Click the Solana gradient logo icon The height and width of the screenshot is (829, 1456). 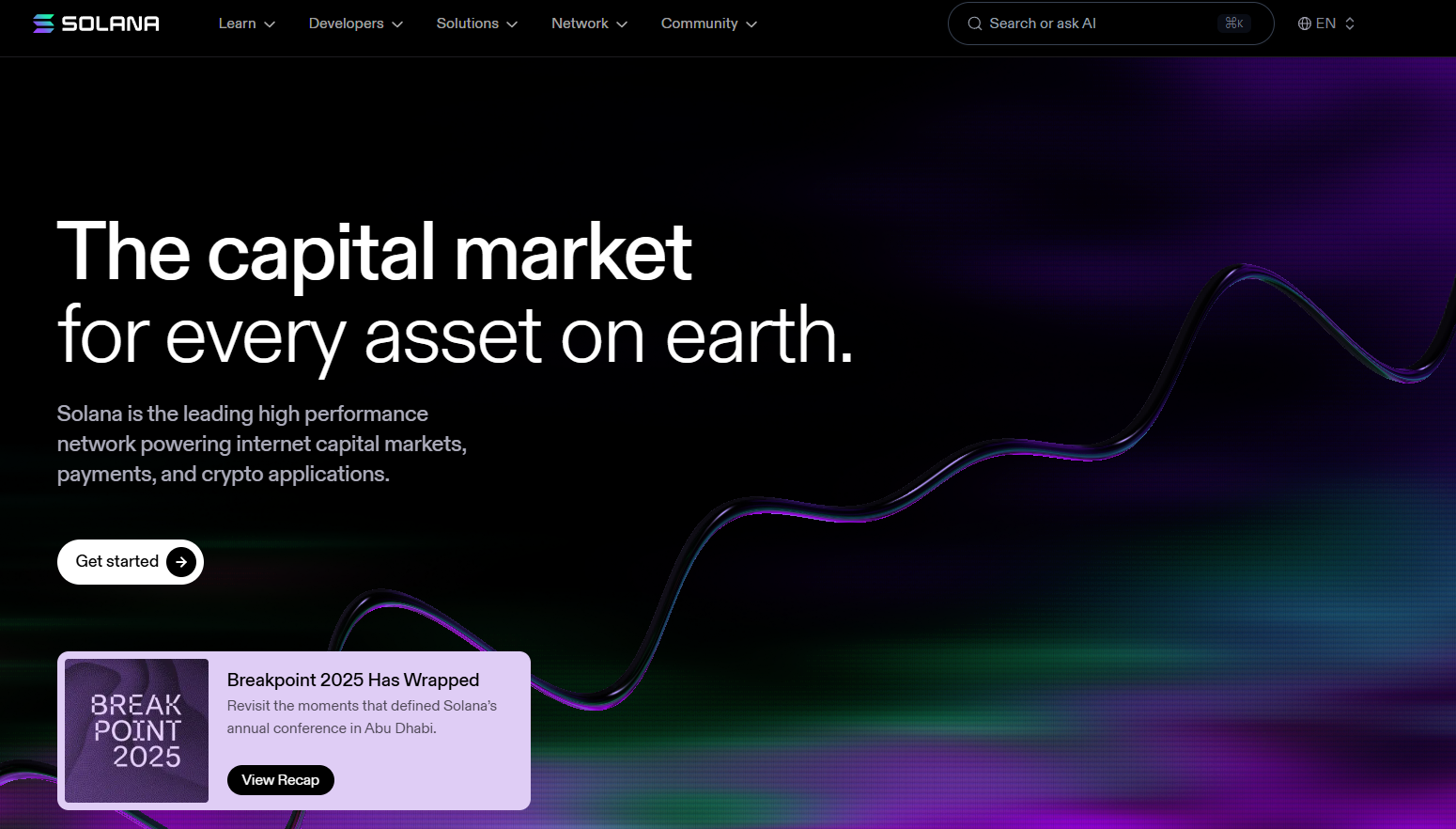43,23
